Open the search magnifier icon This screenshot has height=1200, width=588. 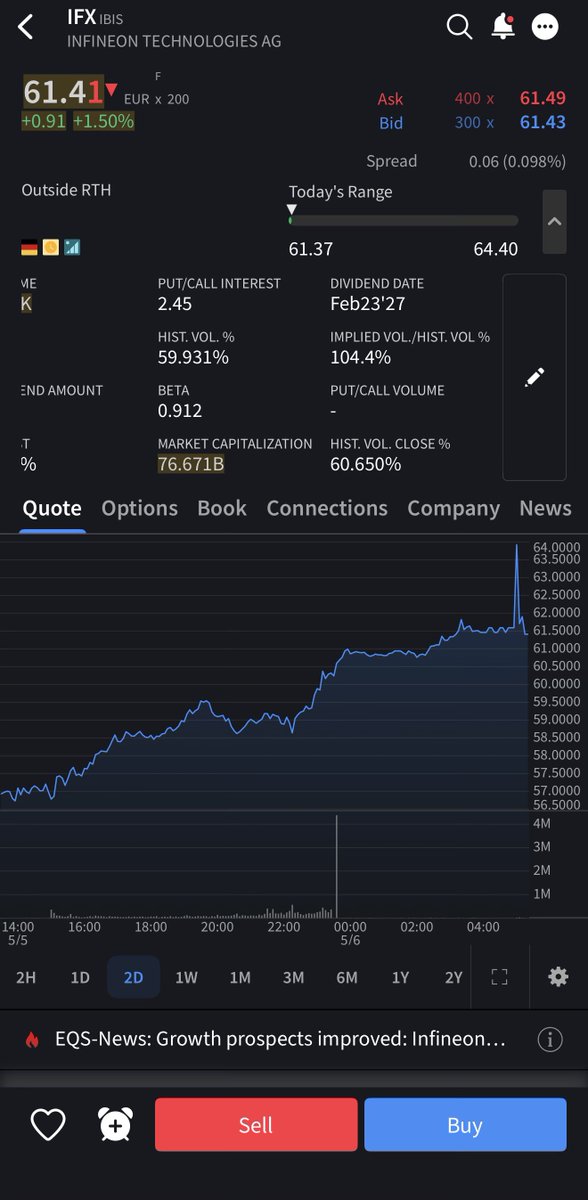tap(459, 27)
